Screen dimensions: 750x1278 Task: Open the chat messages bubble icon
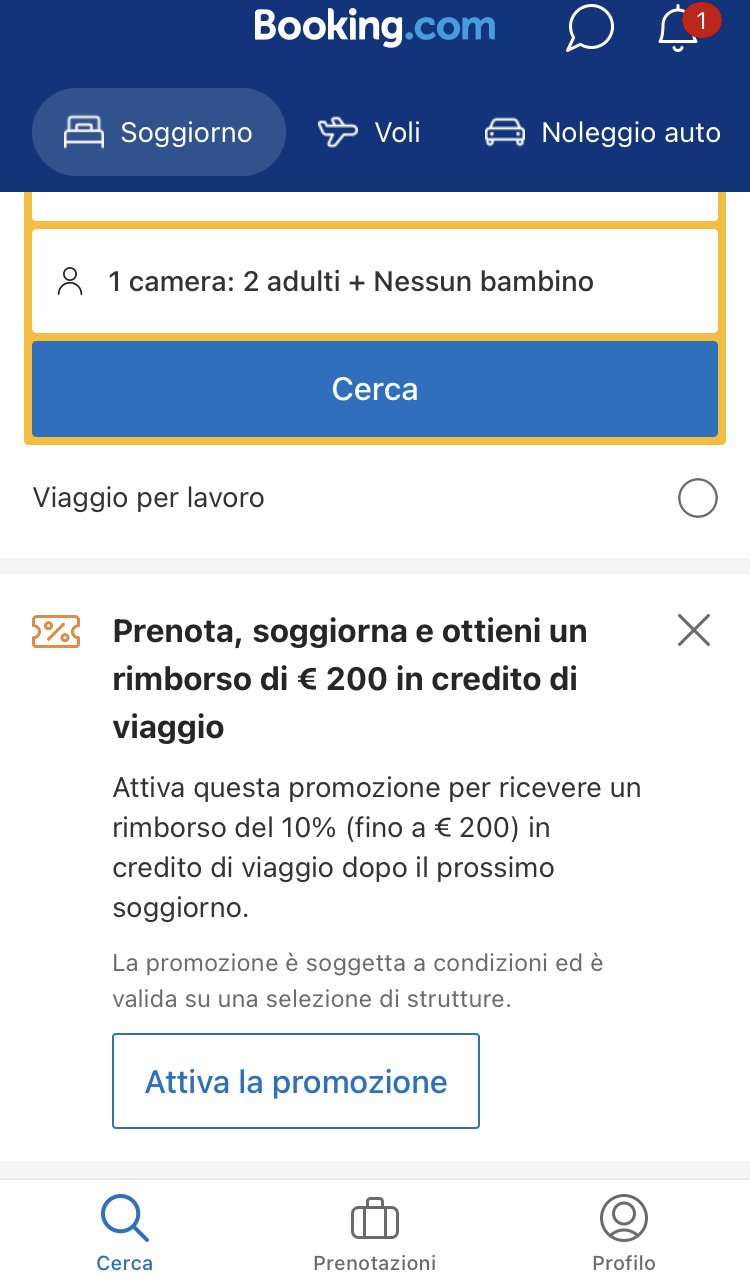589,28
